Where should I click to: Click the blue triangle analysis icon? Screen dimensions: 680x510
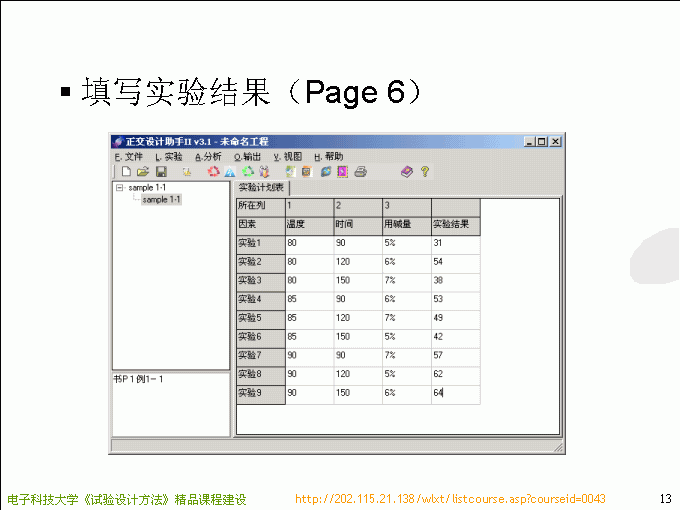pos(230,172)
